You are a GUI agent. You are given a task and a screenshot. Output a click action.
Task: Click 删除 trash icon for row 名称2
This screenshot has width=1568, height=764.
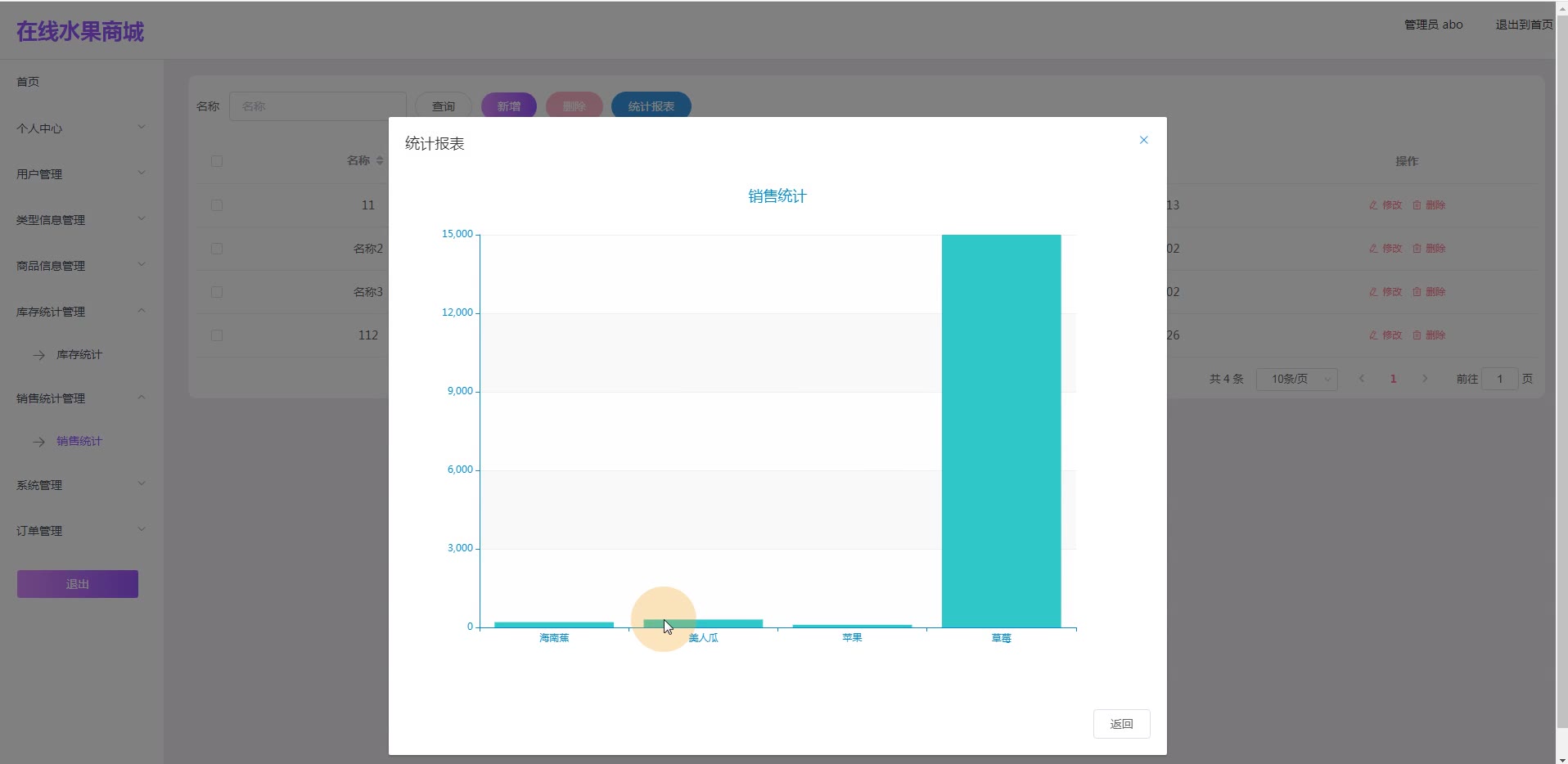click(x=1429, y=249)
